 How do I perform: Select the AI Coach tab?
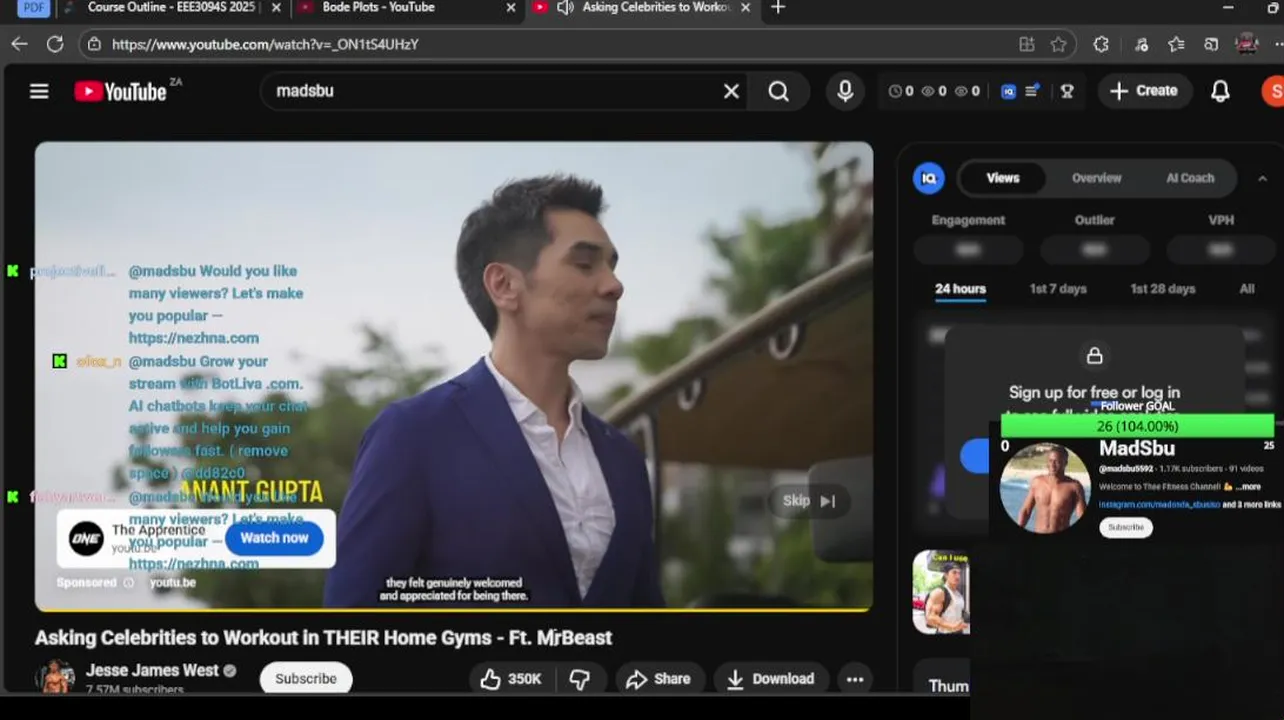click(x=1190, y=178)
